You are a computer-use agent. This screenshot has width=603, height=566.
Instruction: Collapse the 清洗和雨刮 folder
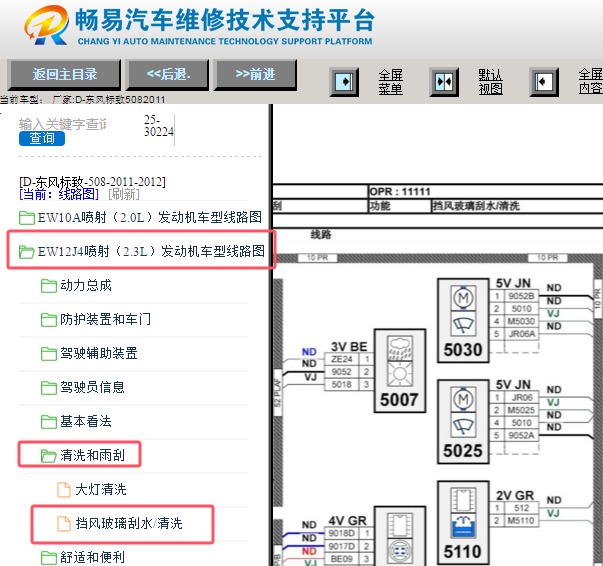(83, 455)
